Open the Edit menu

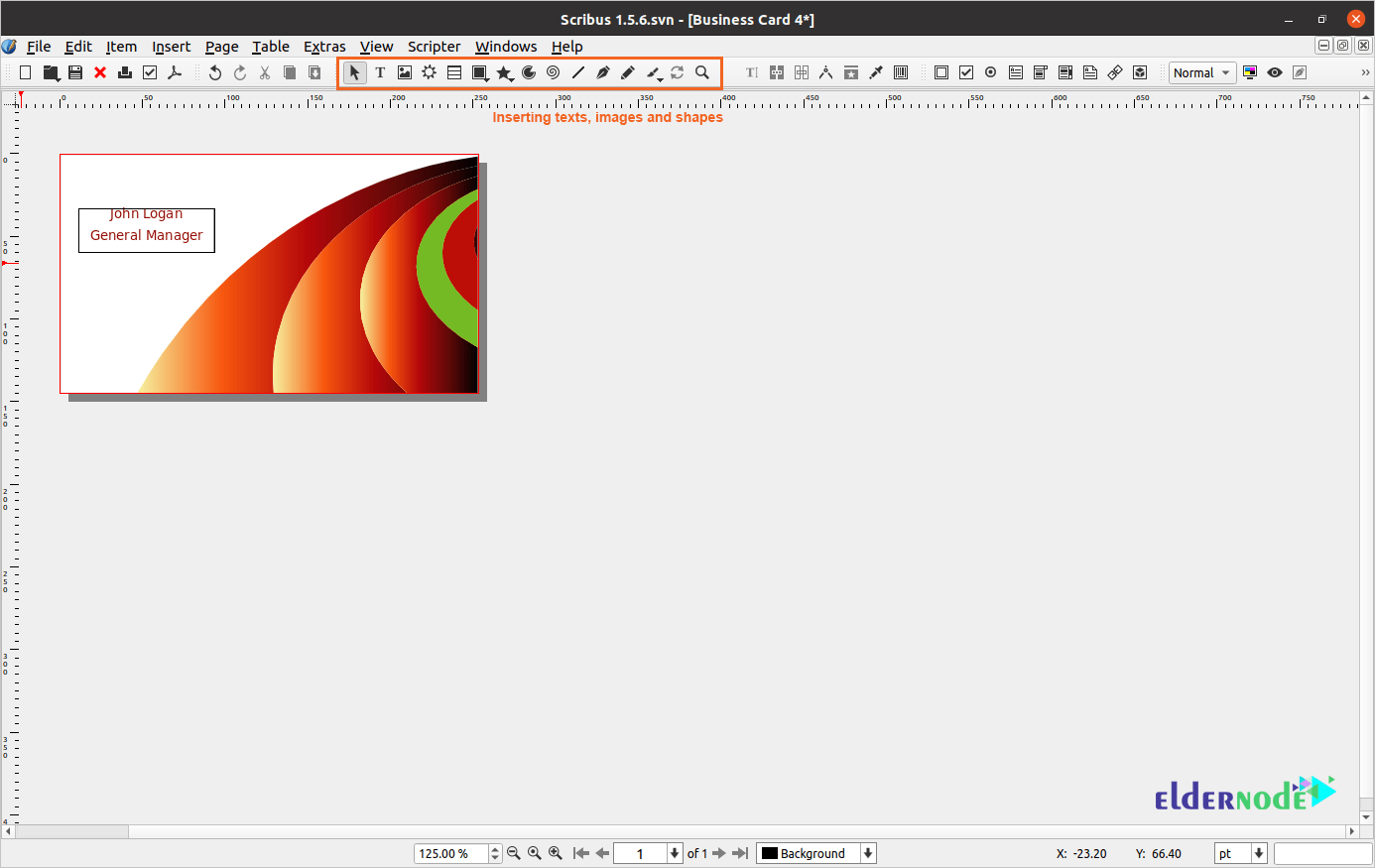(78, 47)
